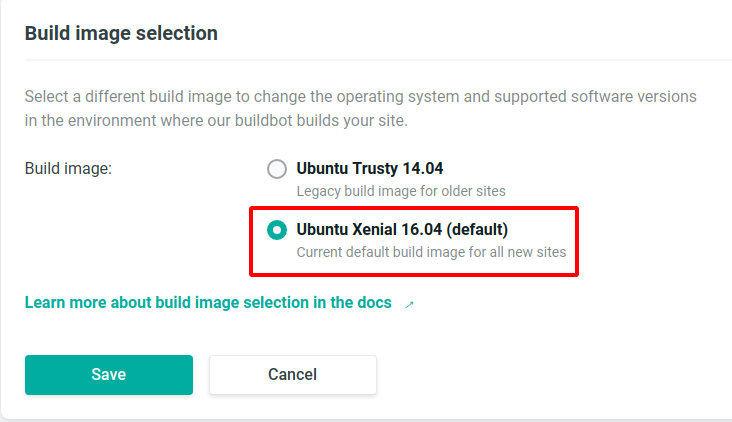This screenshot has width=732, height=422.
Task: Select the Ubuntu Trusty 14.04 radio button
Action: [x=277, y=169]
